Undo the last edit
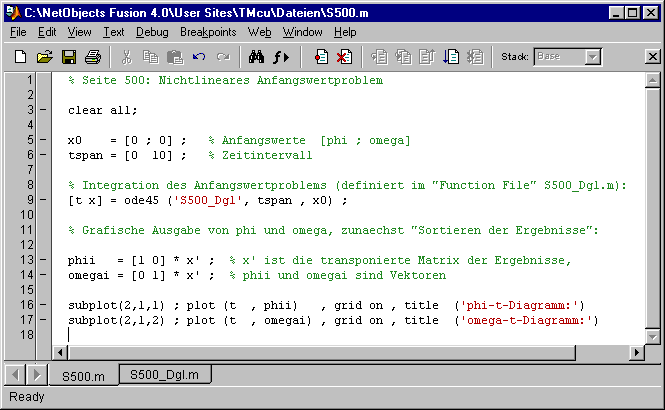 coord(198,57)
